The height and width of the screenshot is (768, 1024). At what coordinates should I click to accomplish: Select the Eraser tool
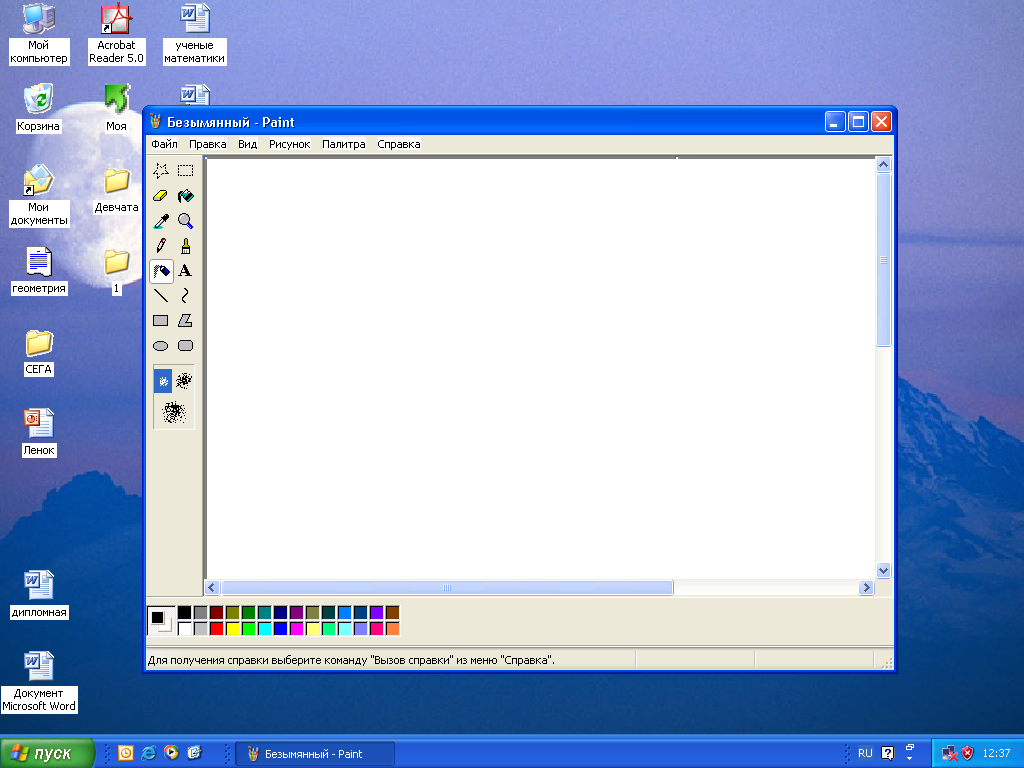[x=161, y=196]
